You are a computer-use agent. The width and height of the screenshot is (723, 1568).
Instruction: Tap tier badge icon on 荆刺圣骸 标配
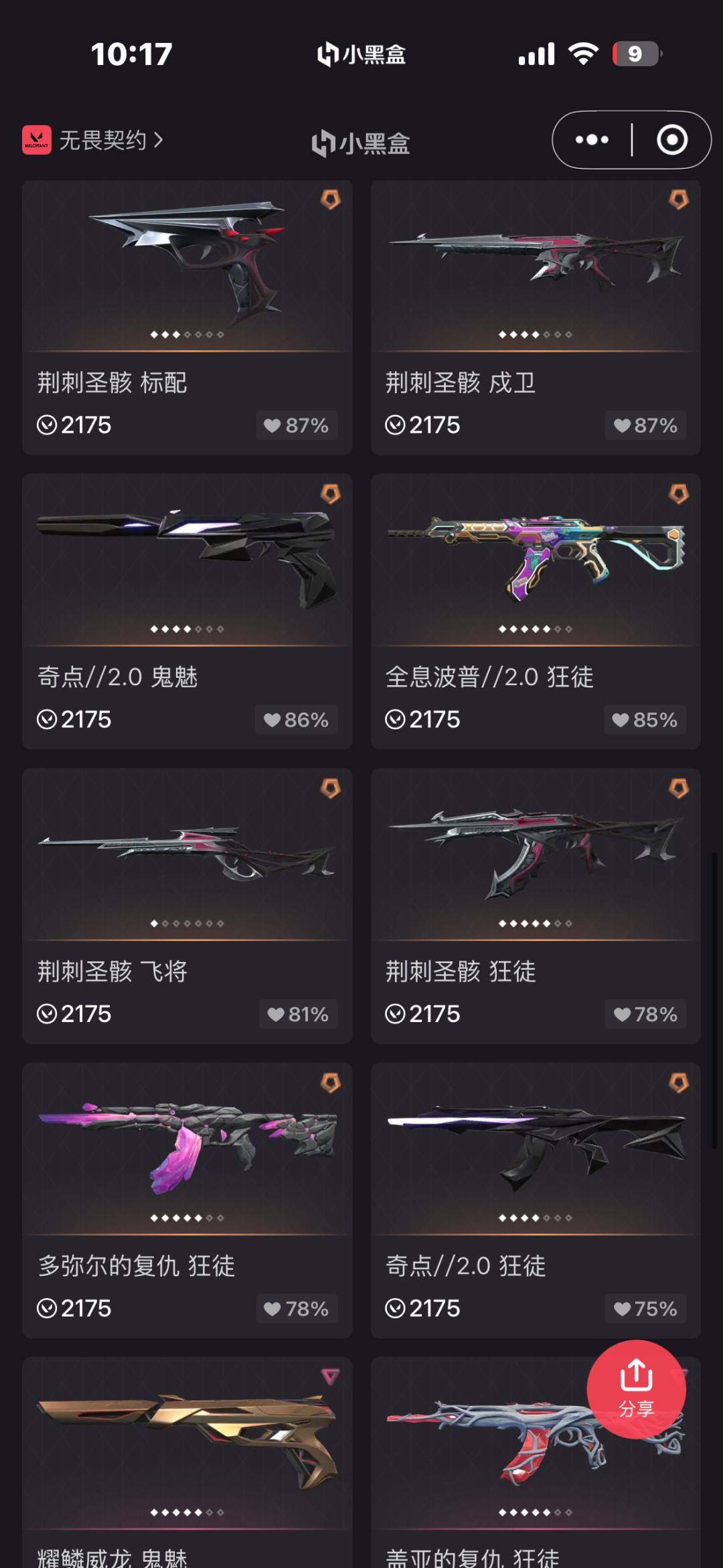[x=331, y=199]
